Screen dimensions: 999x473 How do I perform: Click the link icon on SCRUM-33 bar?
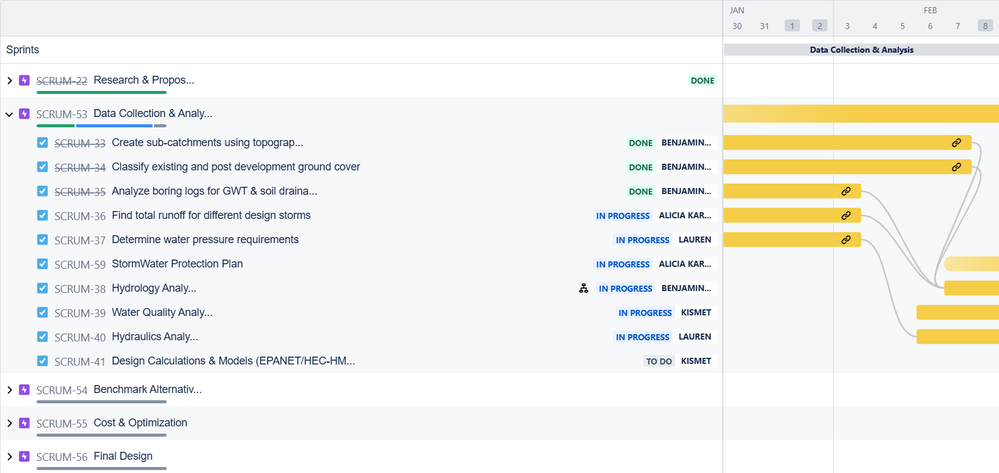point(956,143)
